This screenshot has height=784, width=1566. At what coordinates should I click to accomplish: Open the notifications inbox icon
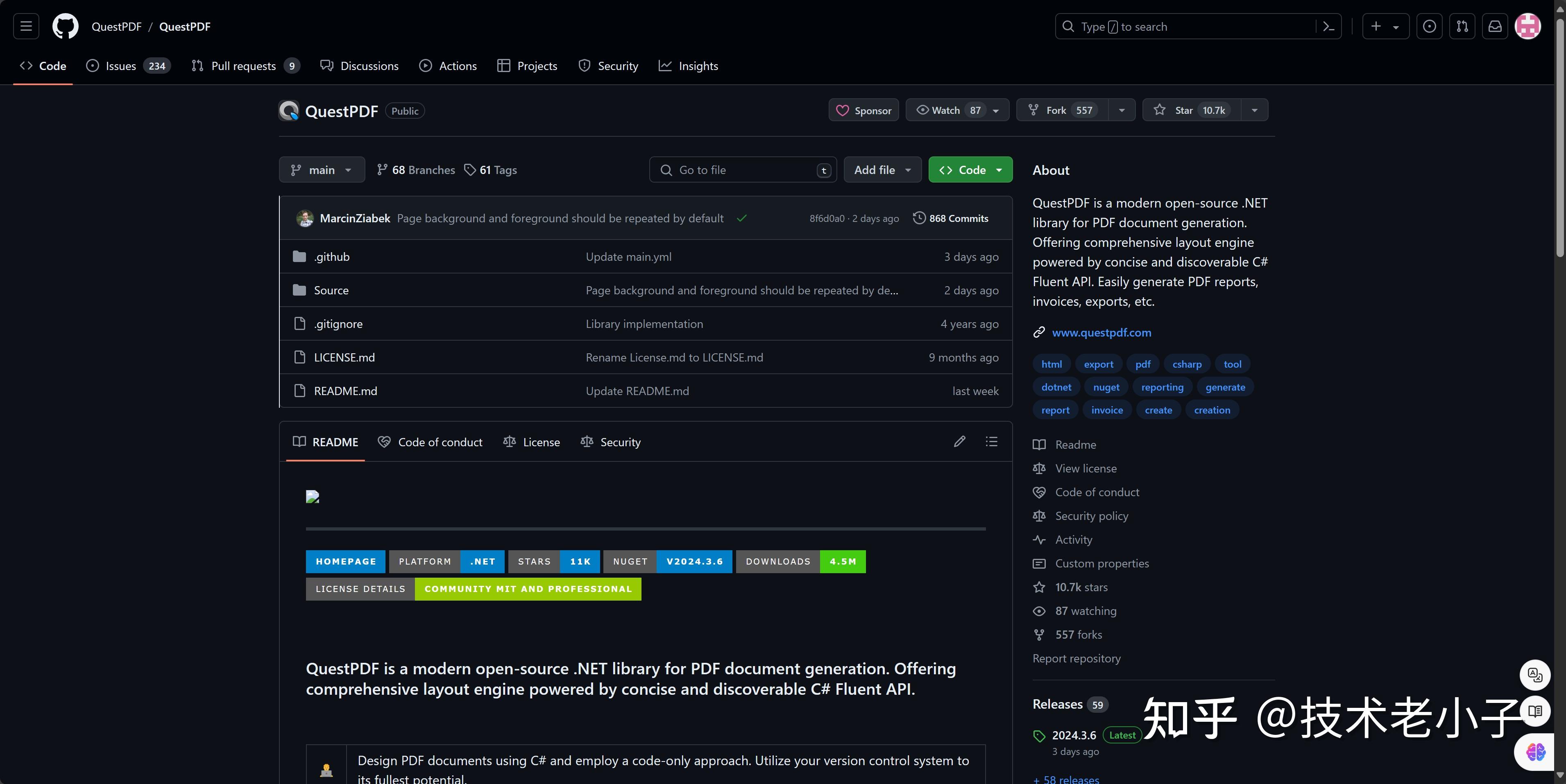click(x=1495, y=26)
